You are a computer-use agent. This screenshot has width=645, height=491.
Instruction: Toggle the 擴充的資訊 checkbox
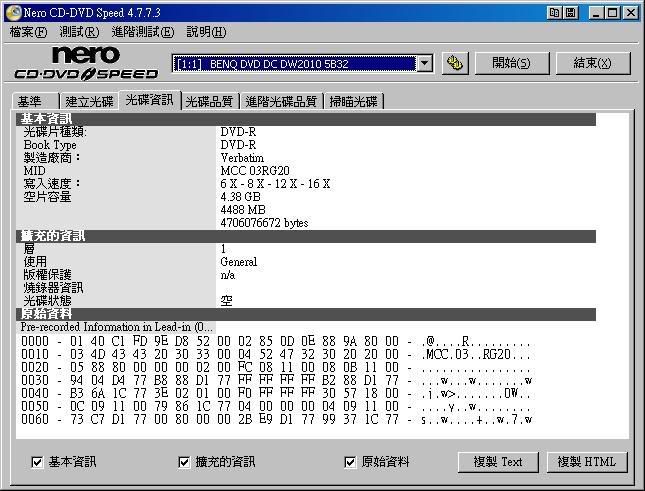coord(184,462)
